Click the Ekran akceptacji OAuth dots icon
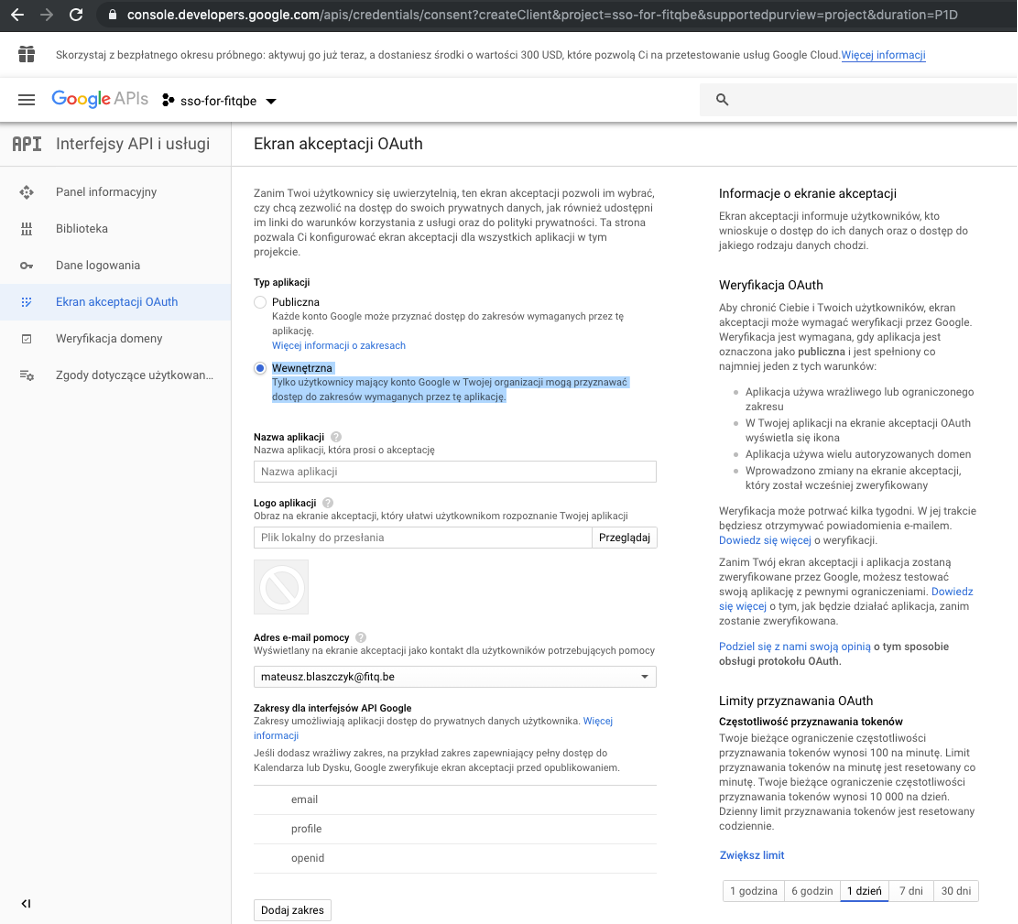Screen dimensions: 1018x924 pyautogui.click(x=27, y=302)
